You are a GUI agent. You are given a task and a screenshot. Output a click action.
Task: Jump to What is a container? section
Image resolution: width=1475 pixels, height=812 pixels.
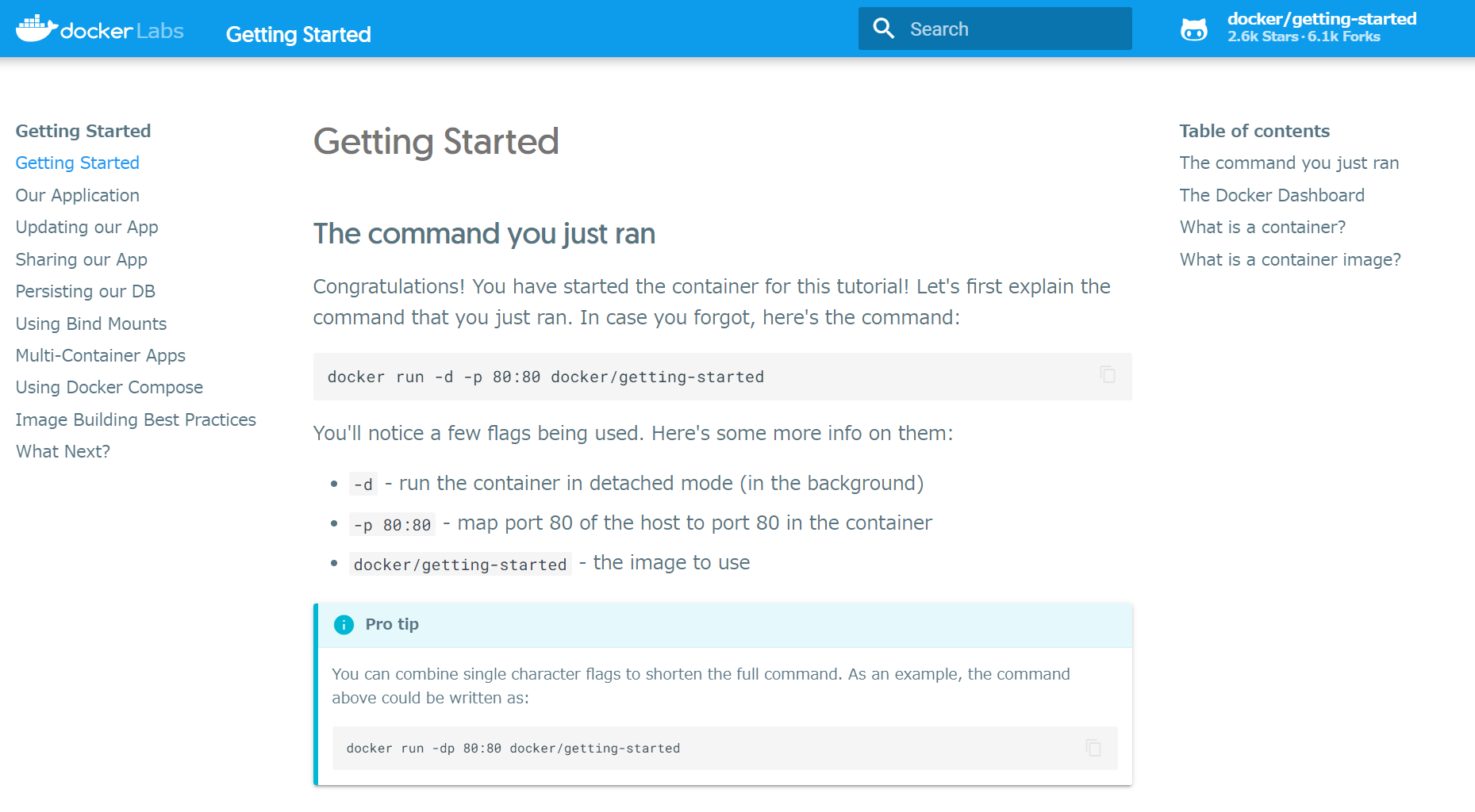1262,227
